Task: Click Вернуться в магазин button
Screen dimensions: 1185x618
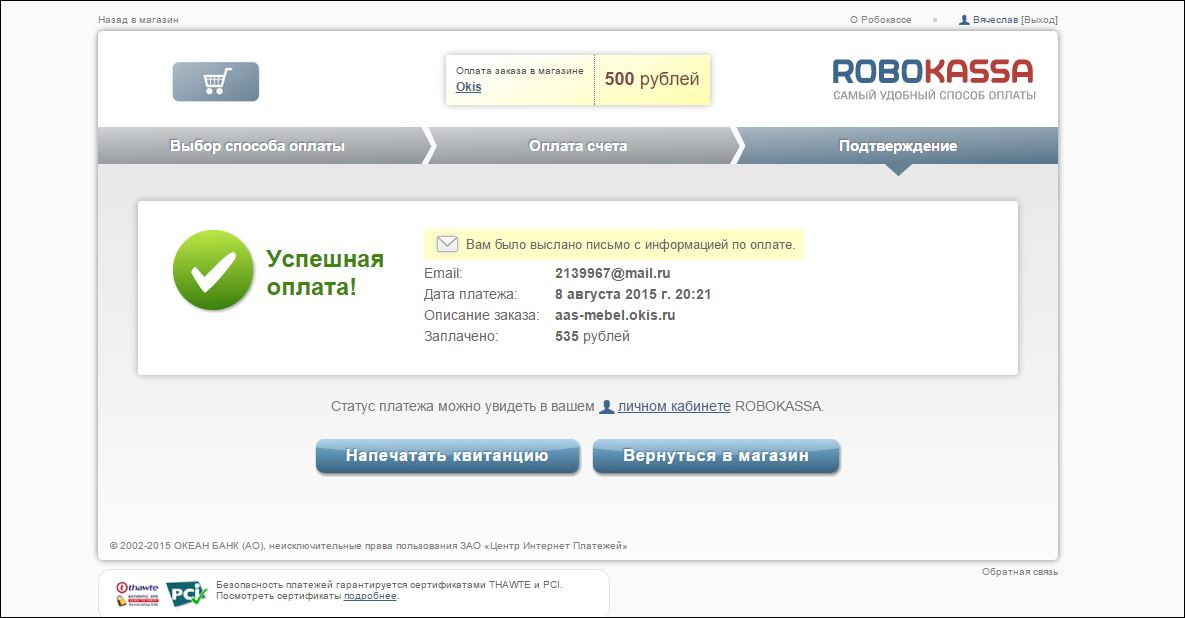Action: pos(716,456)
